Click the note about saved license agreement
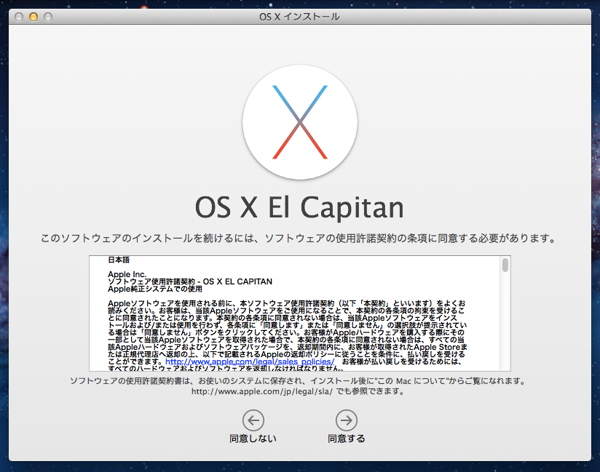This screenshot has height=472, width=600. tap(298, 381)
